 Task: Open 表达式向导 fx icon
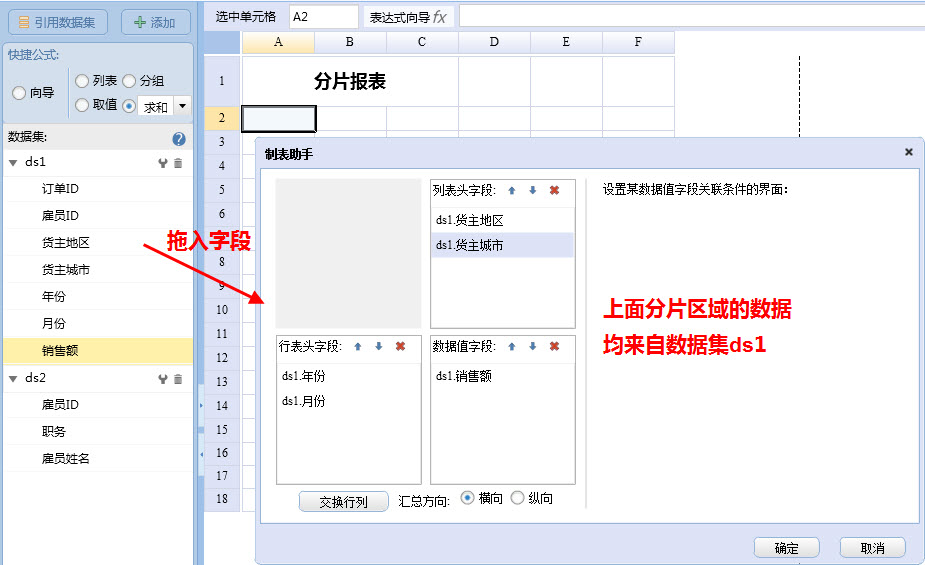click(439, 17)
